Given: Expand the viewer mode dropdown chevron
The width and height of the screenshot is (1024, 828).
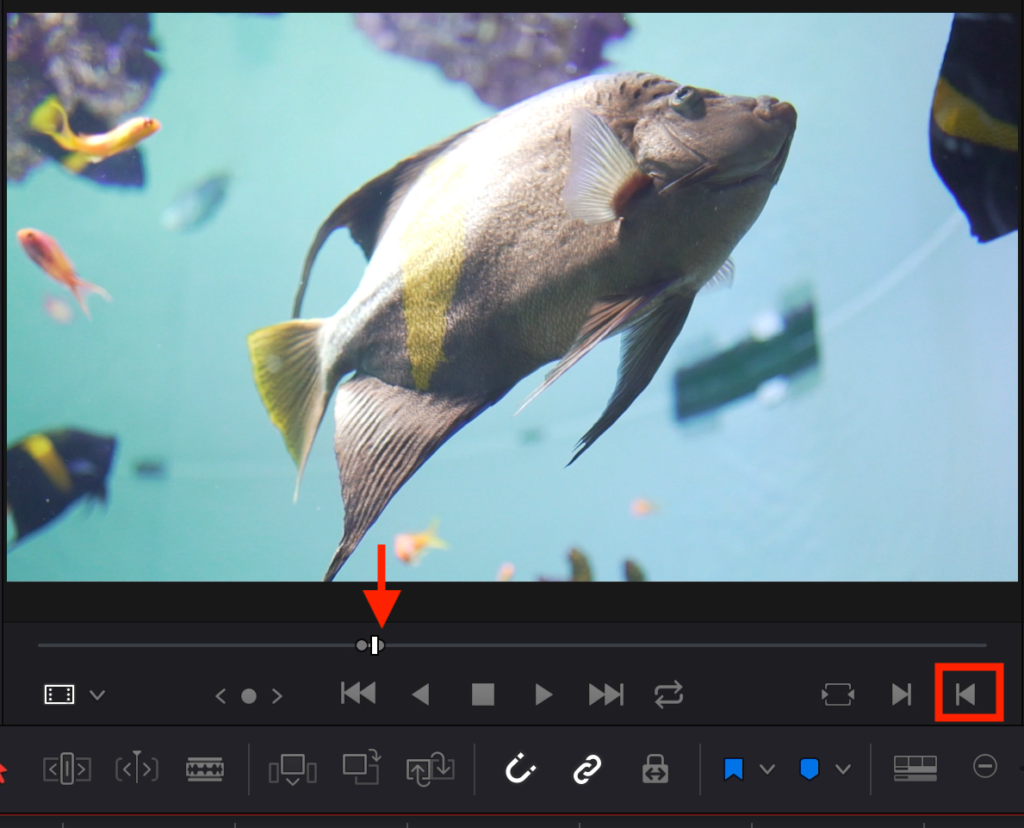Looking at the screenshot, I should [x=97, y=695].
